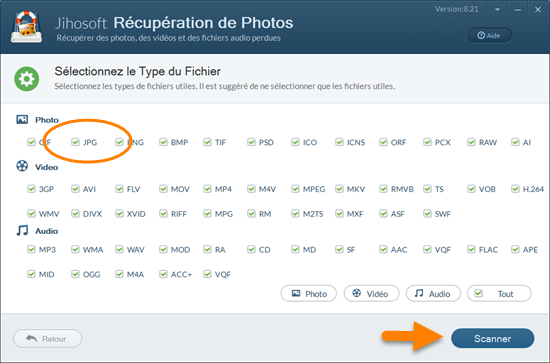
Task: Toggle the RIFF checkbox
Action: click(x=163, y=214)
